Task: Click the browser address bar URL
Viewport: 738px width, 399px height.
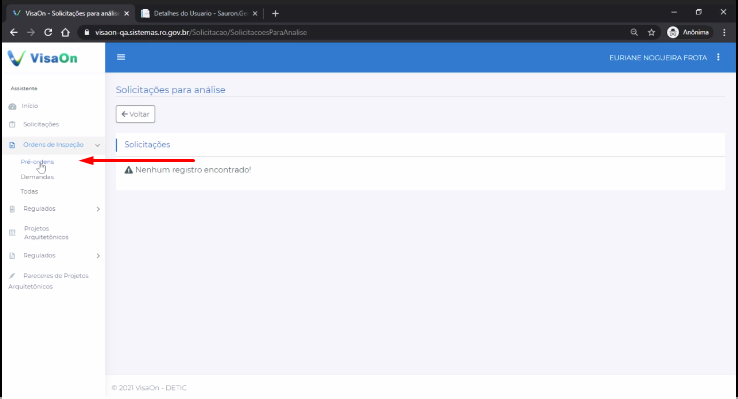Action: 201,32
